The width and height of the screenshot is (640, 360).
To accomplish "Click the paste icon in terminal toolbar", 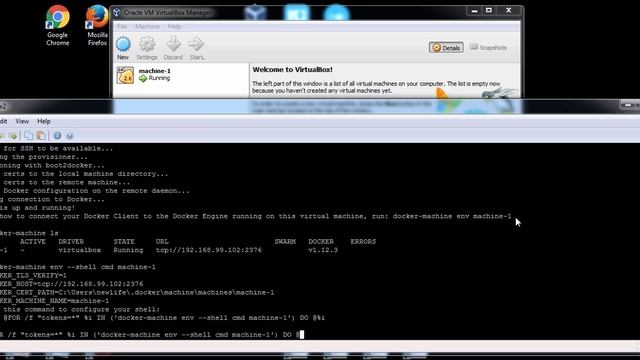I will pos(41,136).
